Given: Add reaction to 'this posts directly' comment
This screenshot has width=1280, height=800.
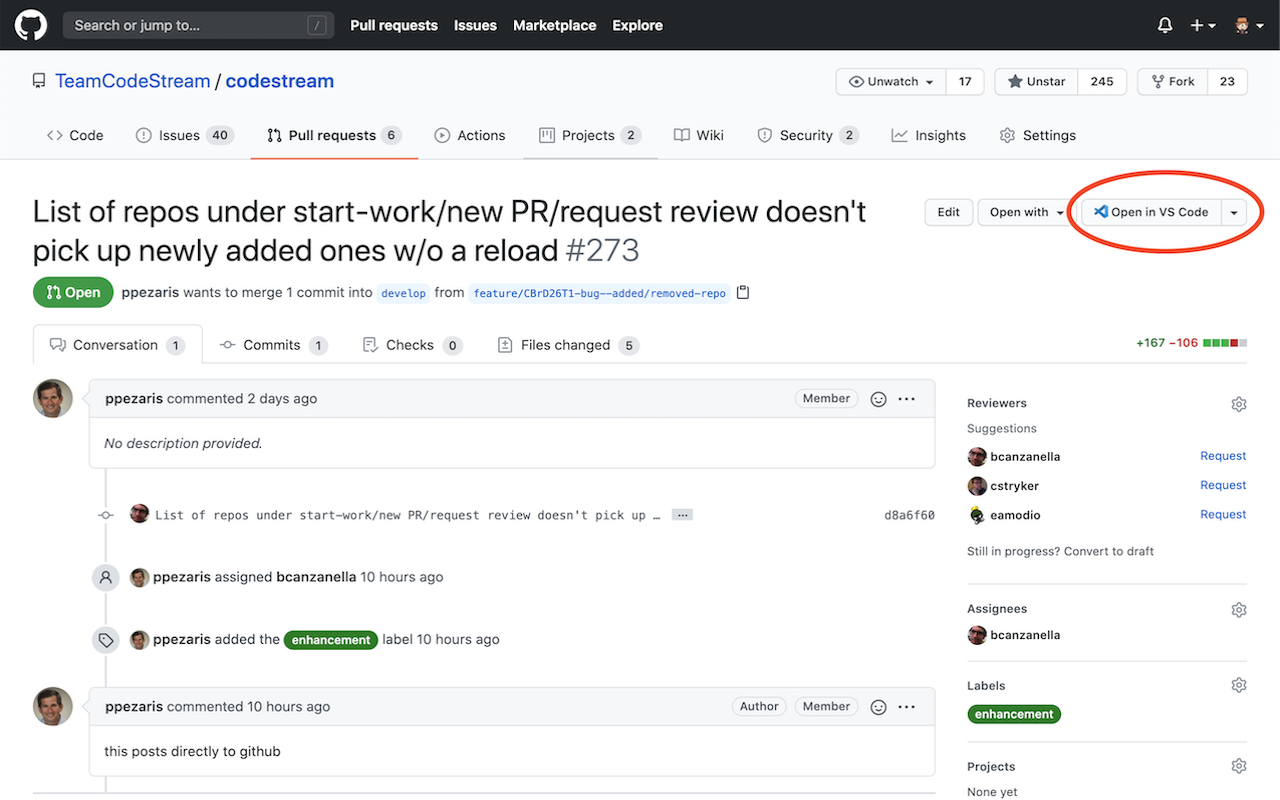Looking at the screenshot, I should [x=879, y=707].
